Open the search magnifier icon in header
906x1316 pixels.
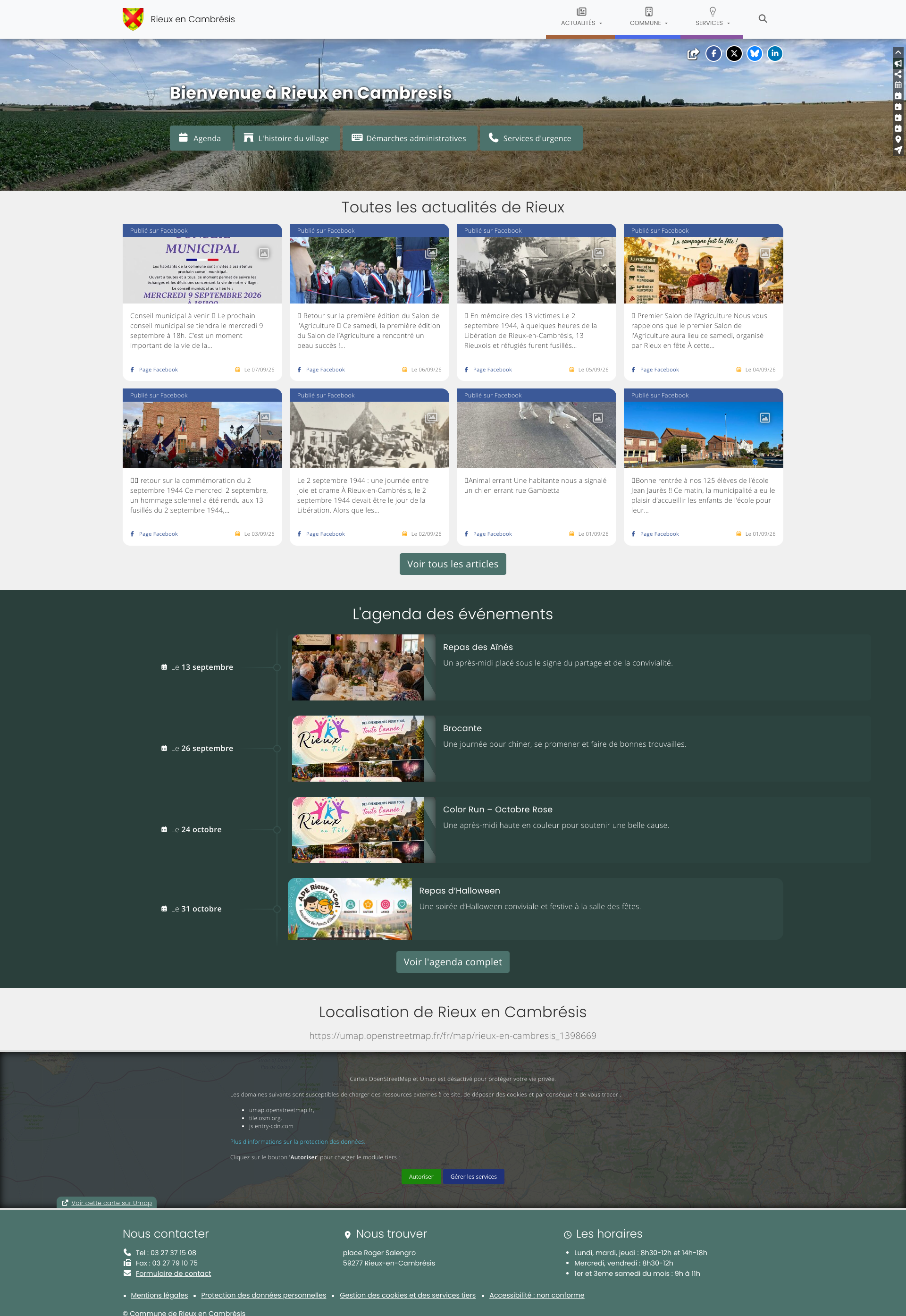point(763,19)
